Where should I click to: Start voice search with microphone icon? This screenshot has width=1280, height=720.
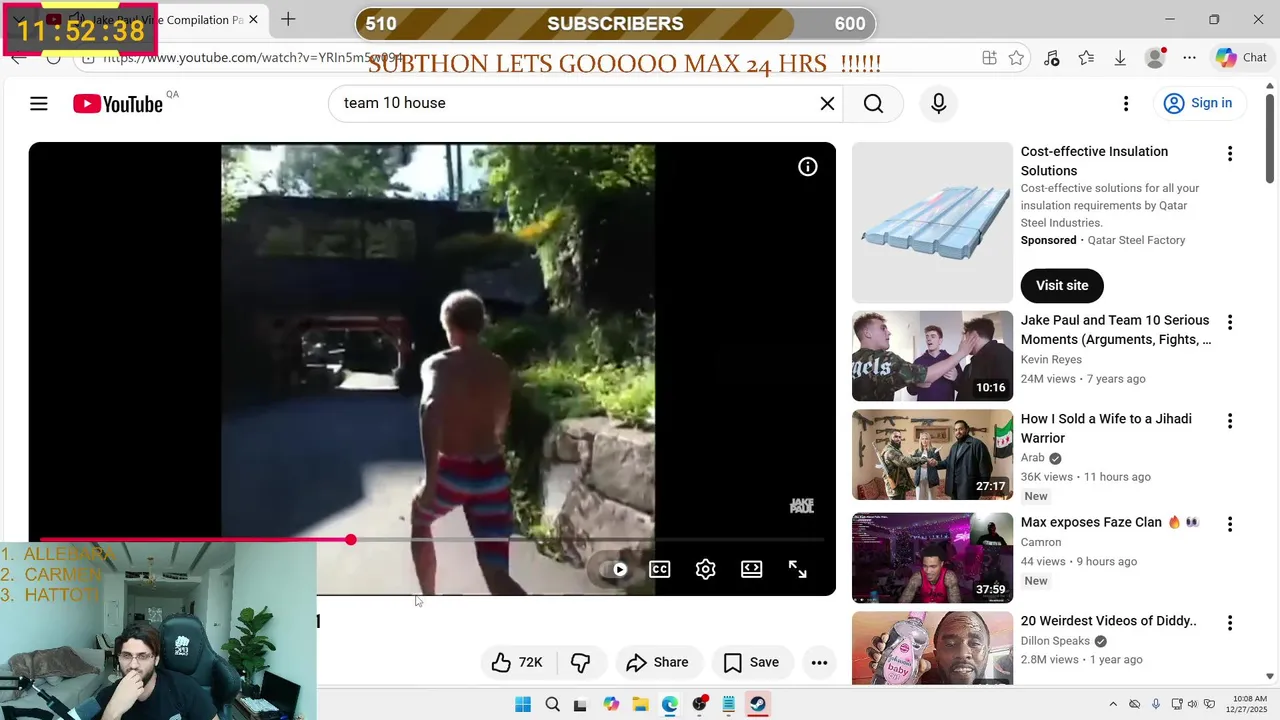(938, 103)
